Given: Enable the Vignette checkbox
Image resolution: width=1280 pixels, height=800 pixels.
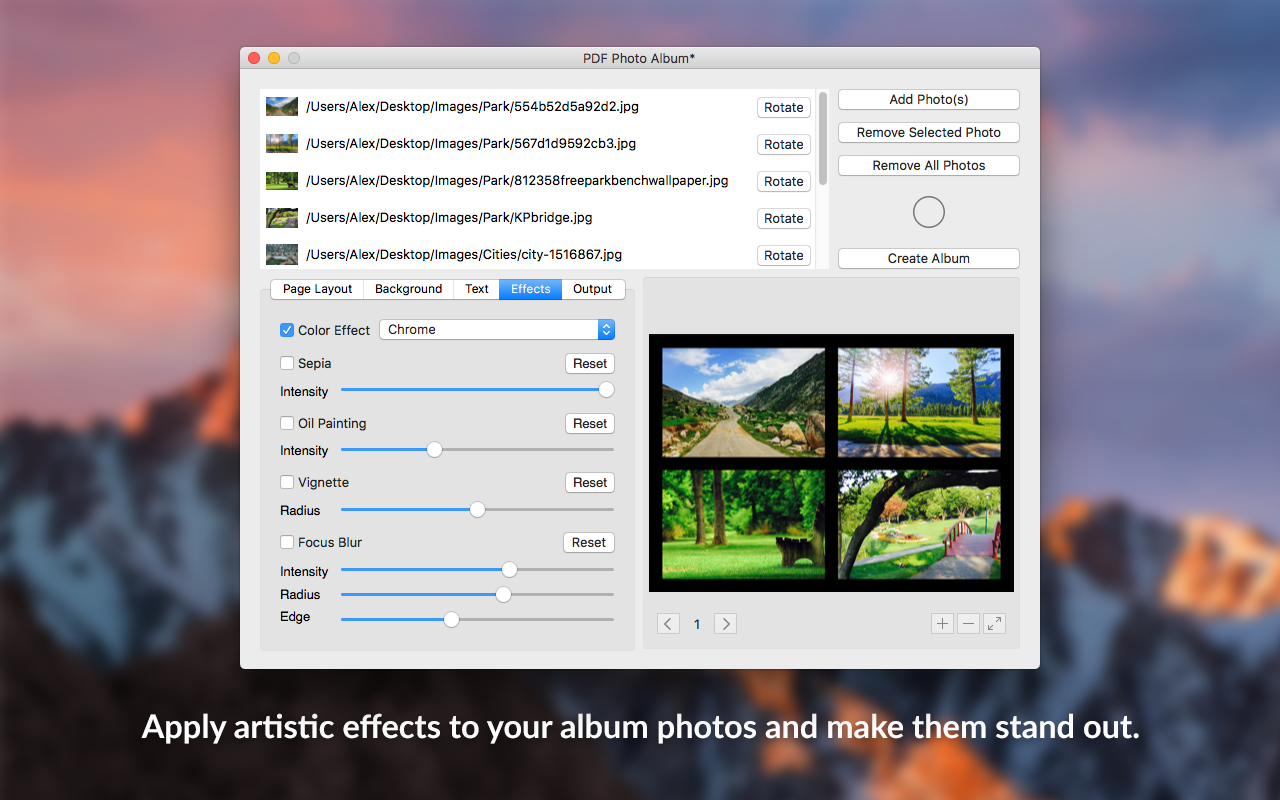Looking at the screenshot, I should pyautogui.click(x=287, y=482).
